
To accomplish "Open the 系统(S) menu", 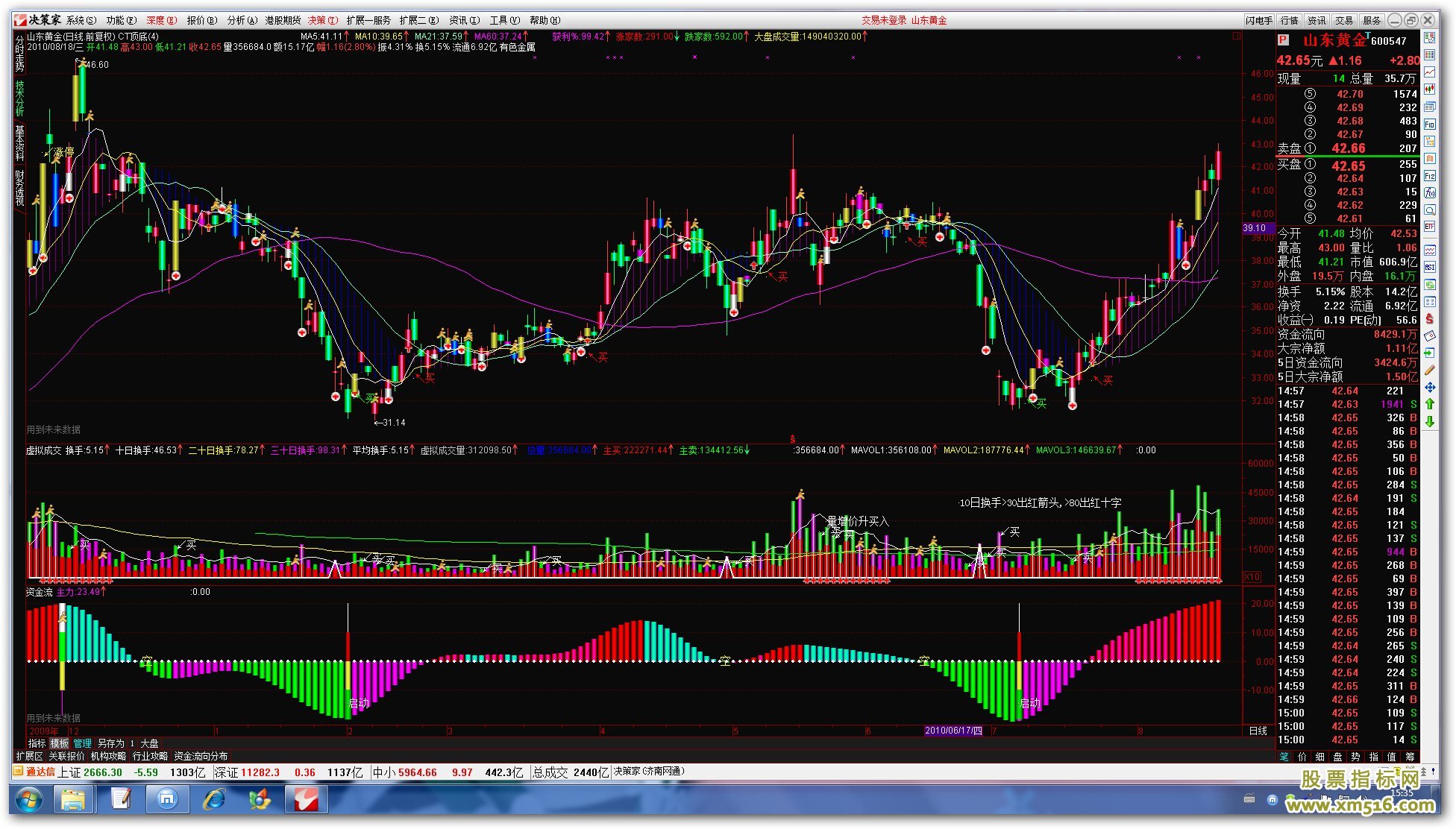I will click(81, 20).
